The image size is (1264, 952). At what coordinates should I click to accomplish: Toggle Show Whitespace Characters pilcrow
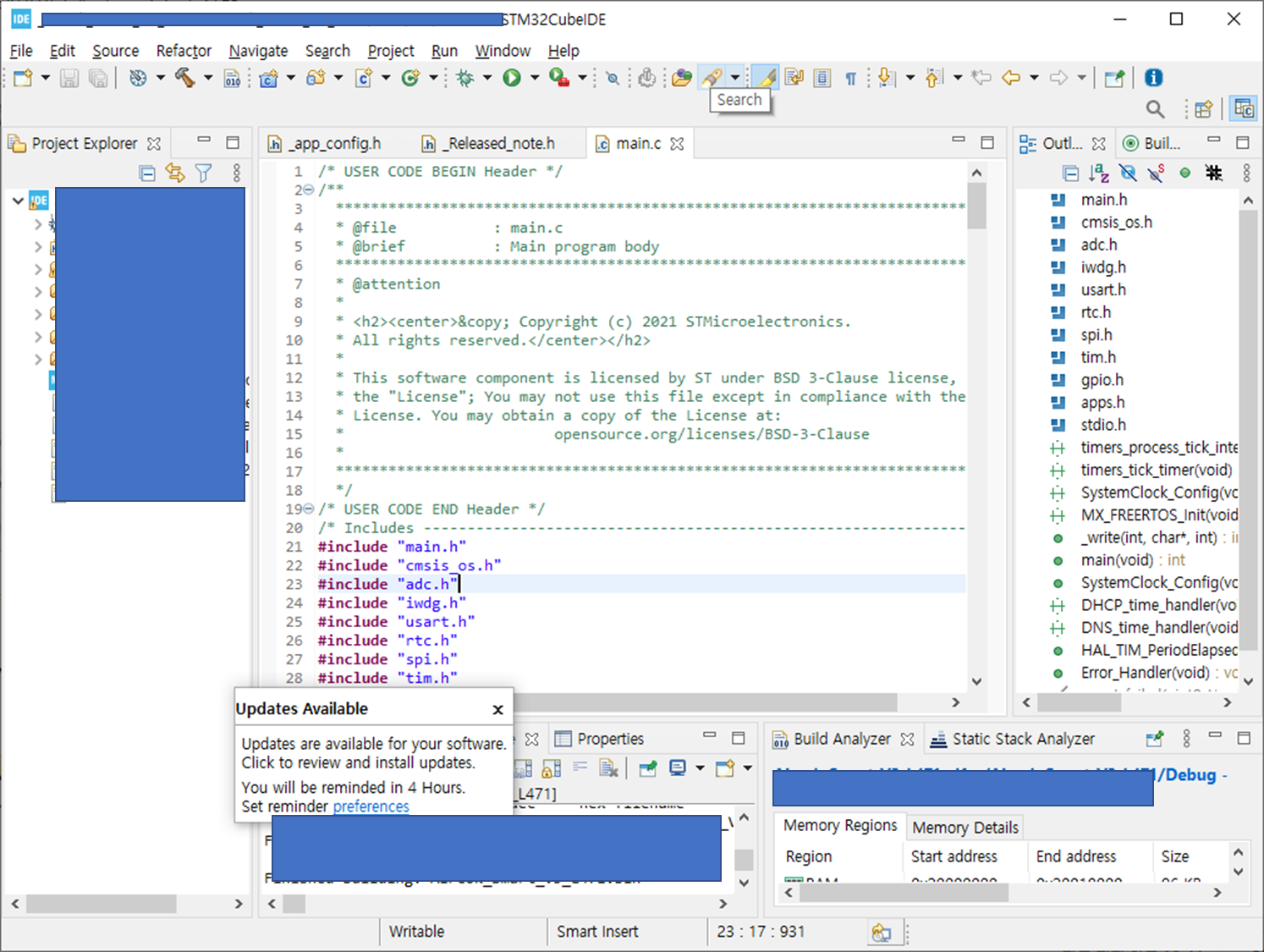851,78
